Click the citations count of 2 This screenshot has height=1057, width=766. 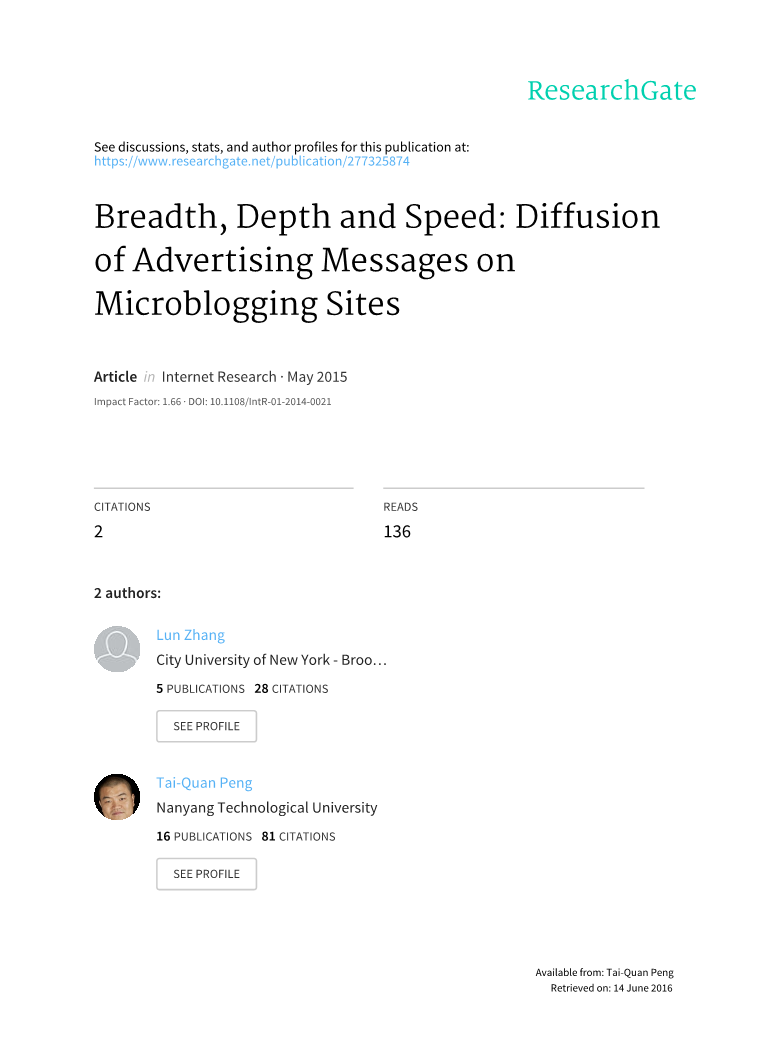[99, 532]
